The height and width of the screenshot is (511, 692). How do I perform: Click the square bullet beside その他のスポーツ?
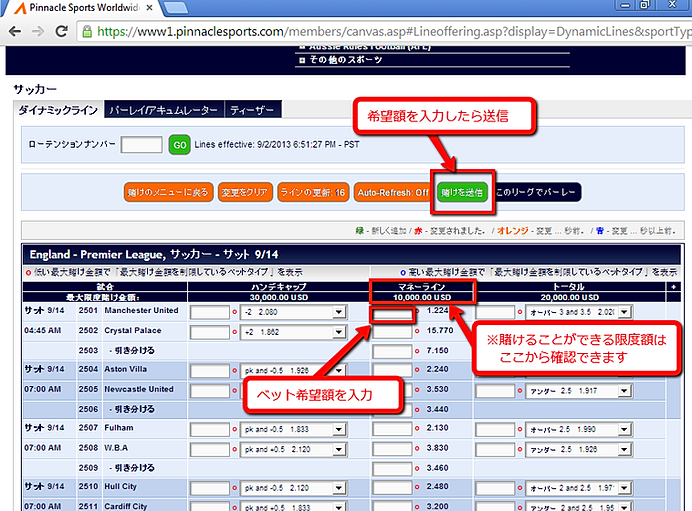(302, 60)
